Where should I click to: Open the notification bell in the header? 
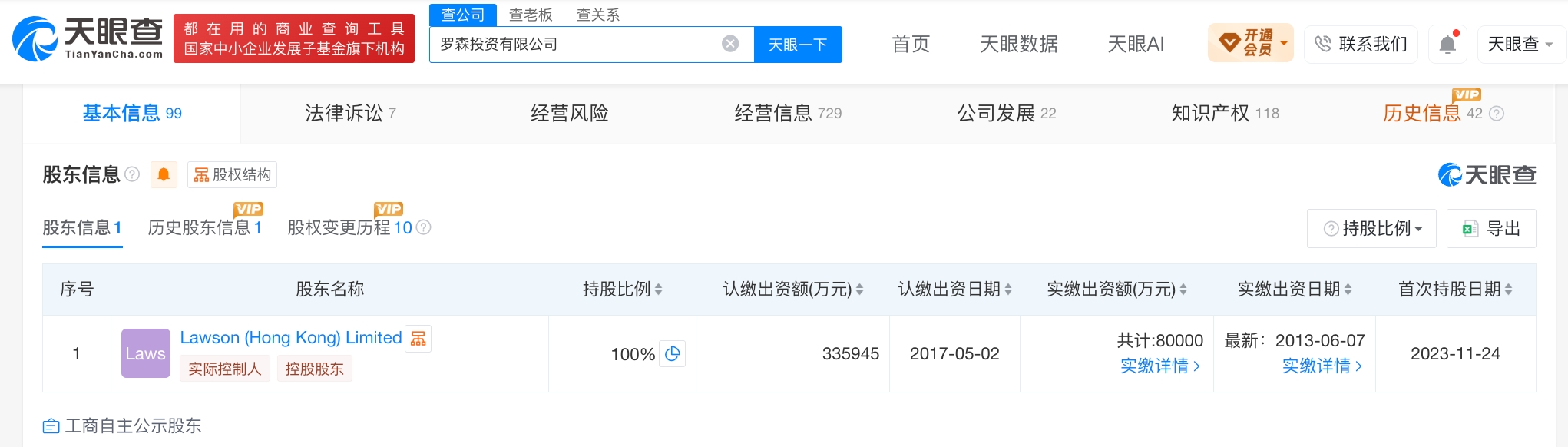point(1447,44)
